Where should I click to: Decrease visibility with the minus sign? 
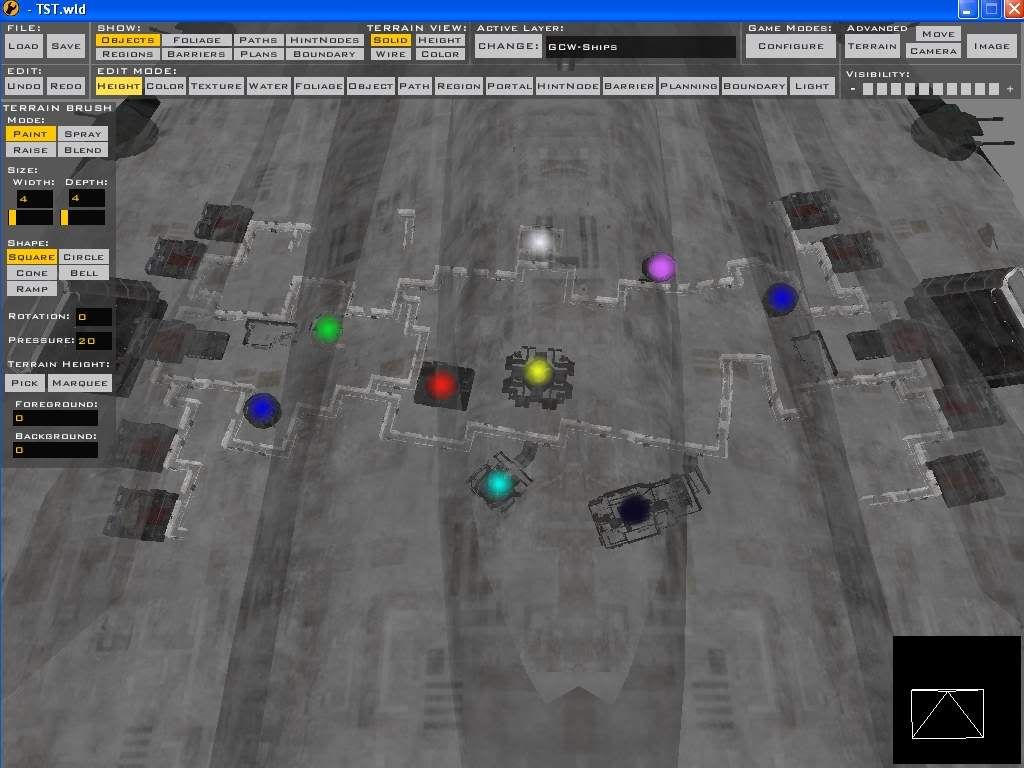853,89
